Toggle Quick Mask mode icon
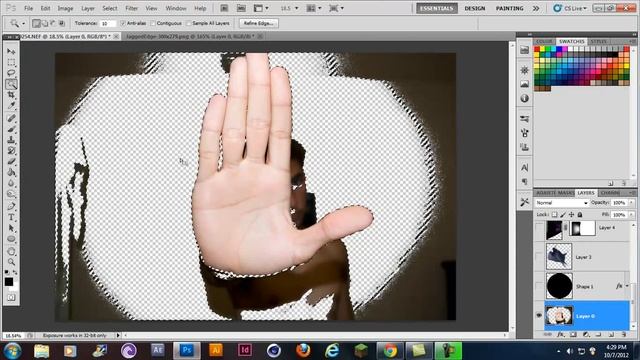 (11, 298)
